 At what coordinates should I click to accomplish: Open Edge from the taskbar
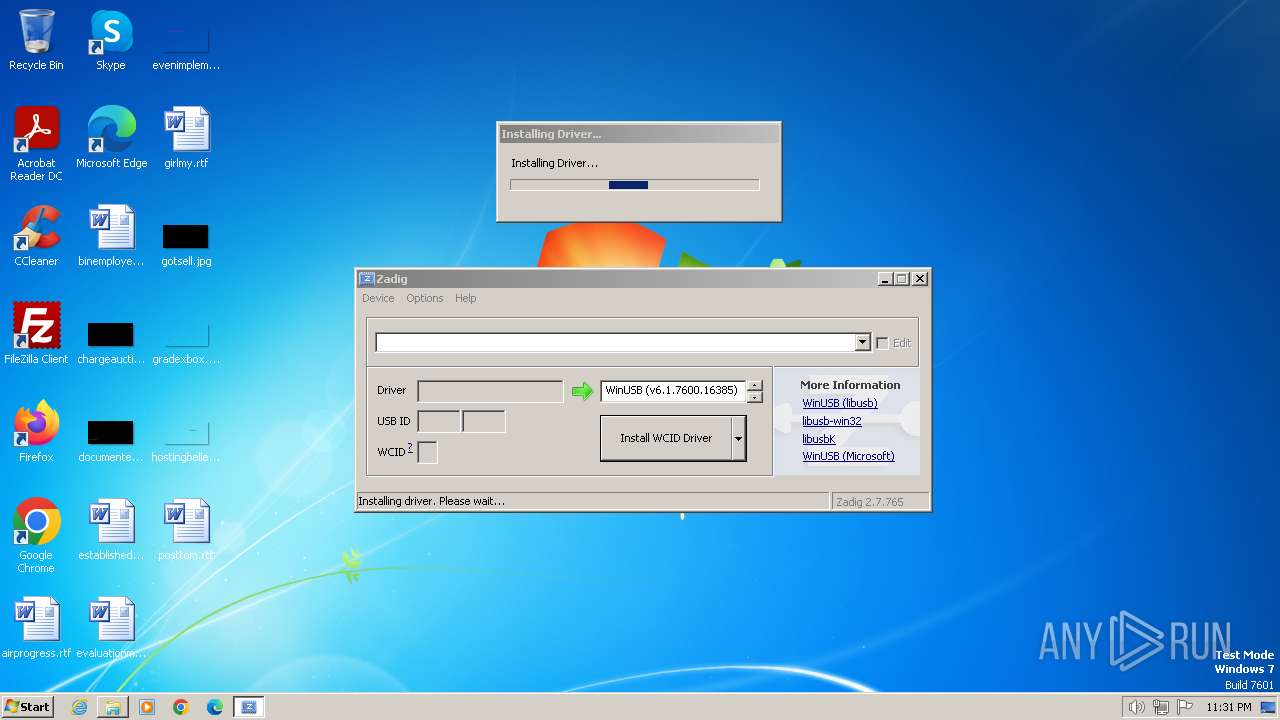pyautogui.click(x=215, y=707)
